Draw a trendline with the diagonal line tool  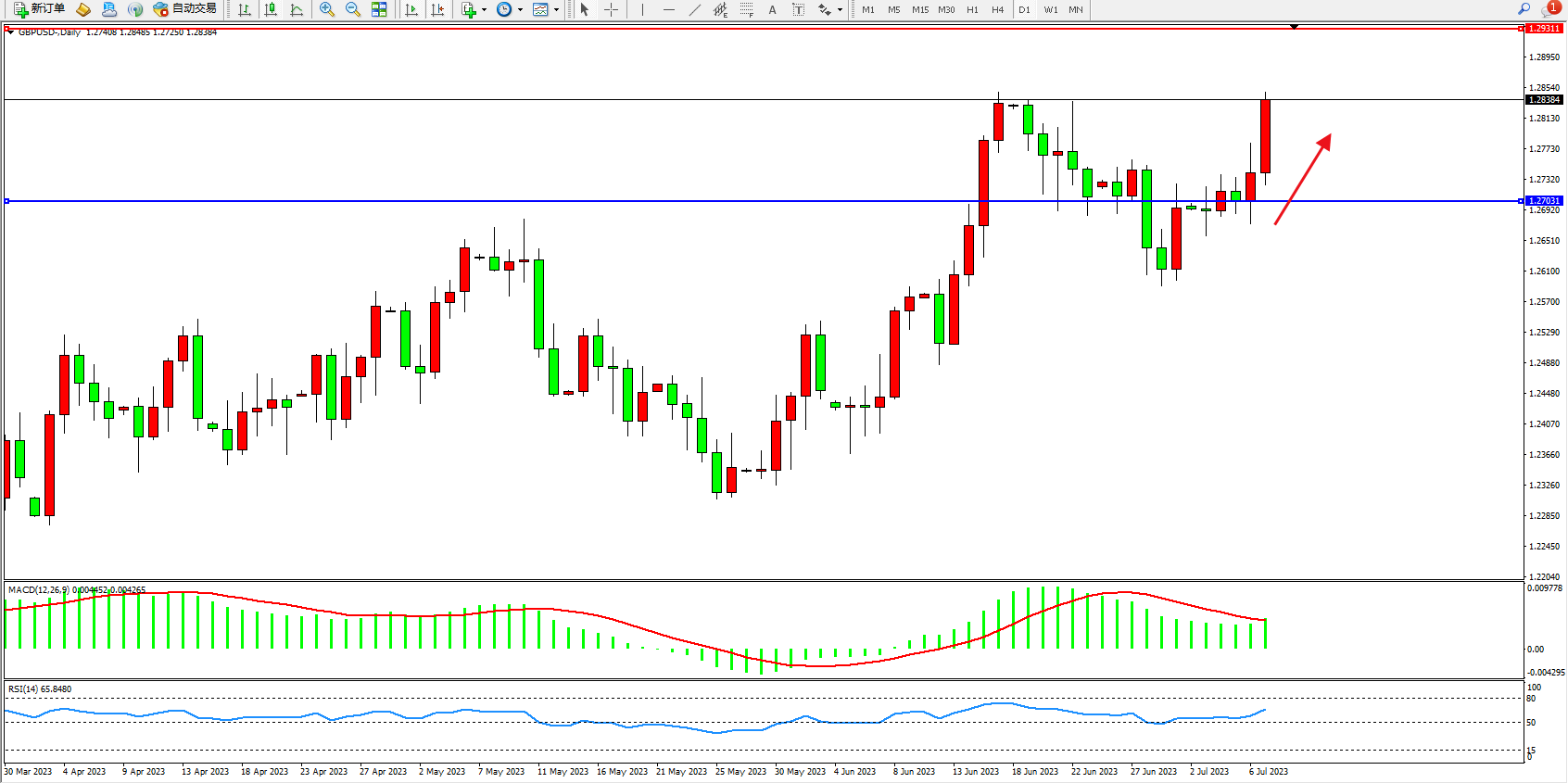695,9
